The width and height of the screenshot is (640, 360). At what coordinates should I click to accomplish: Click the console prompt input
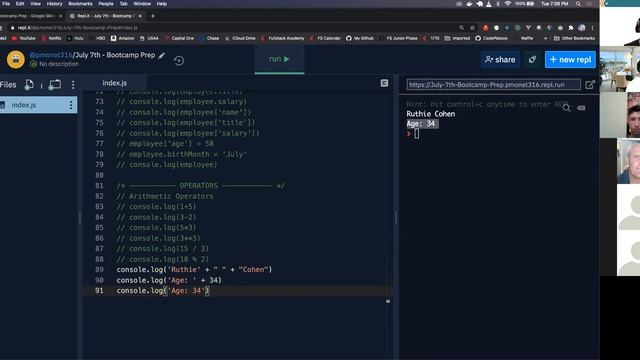pos(416,134)
